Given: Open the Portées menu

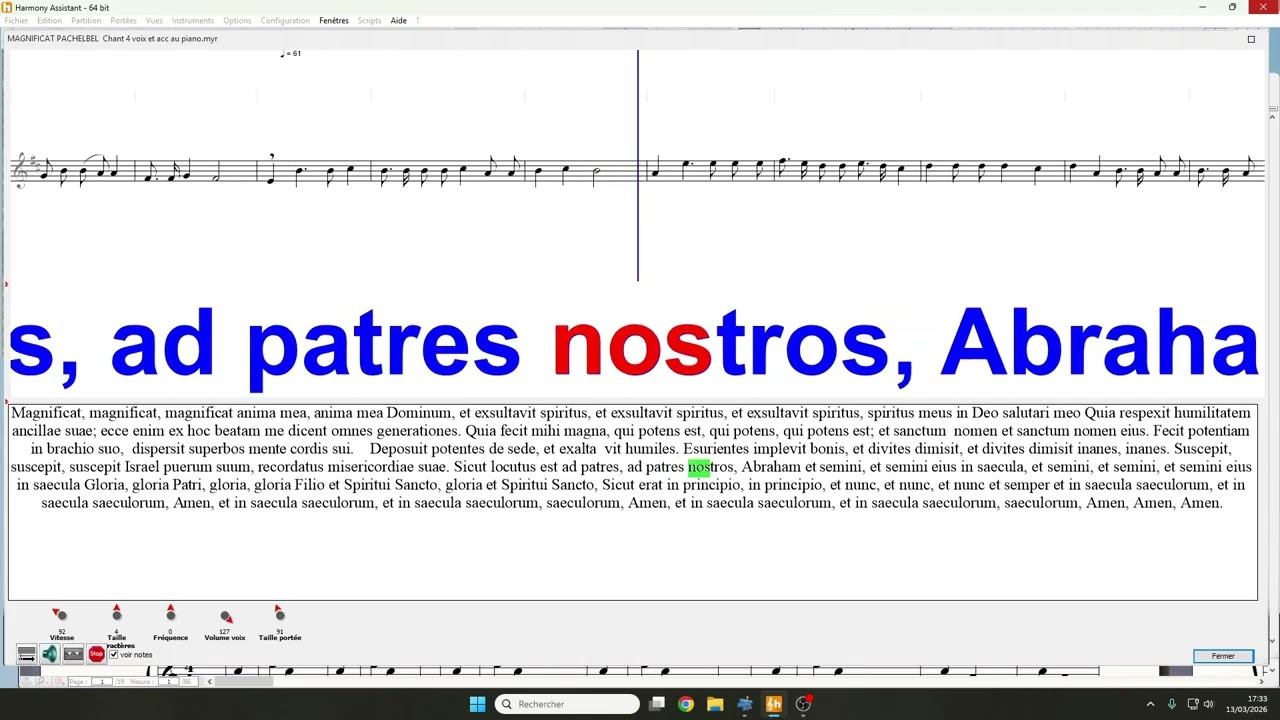Looking at the screenshot, I should tap(123, 20).
